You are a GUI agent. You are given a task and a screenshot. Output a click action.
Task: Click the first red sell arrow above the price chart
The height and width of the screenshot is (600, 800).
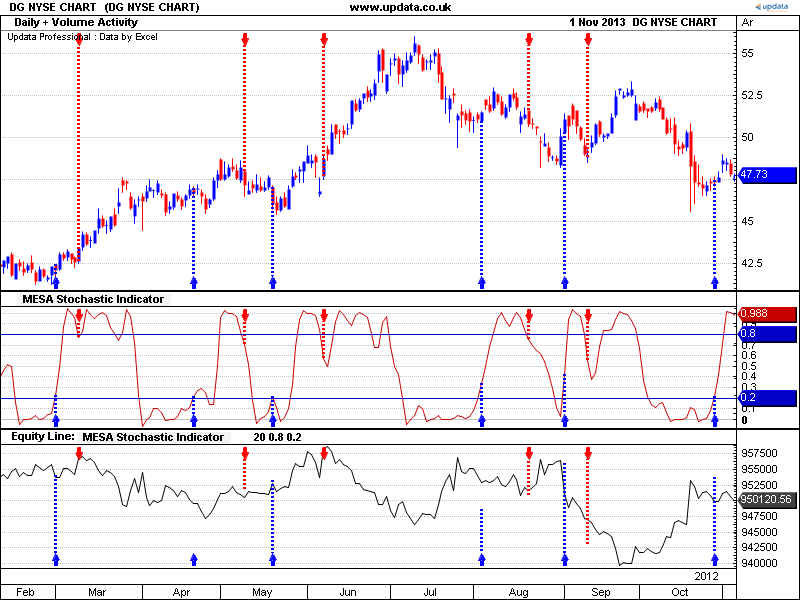pos(79,40)
